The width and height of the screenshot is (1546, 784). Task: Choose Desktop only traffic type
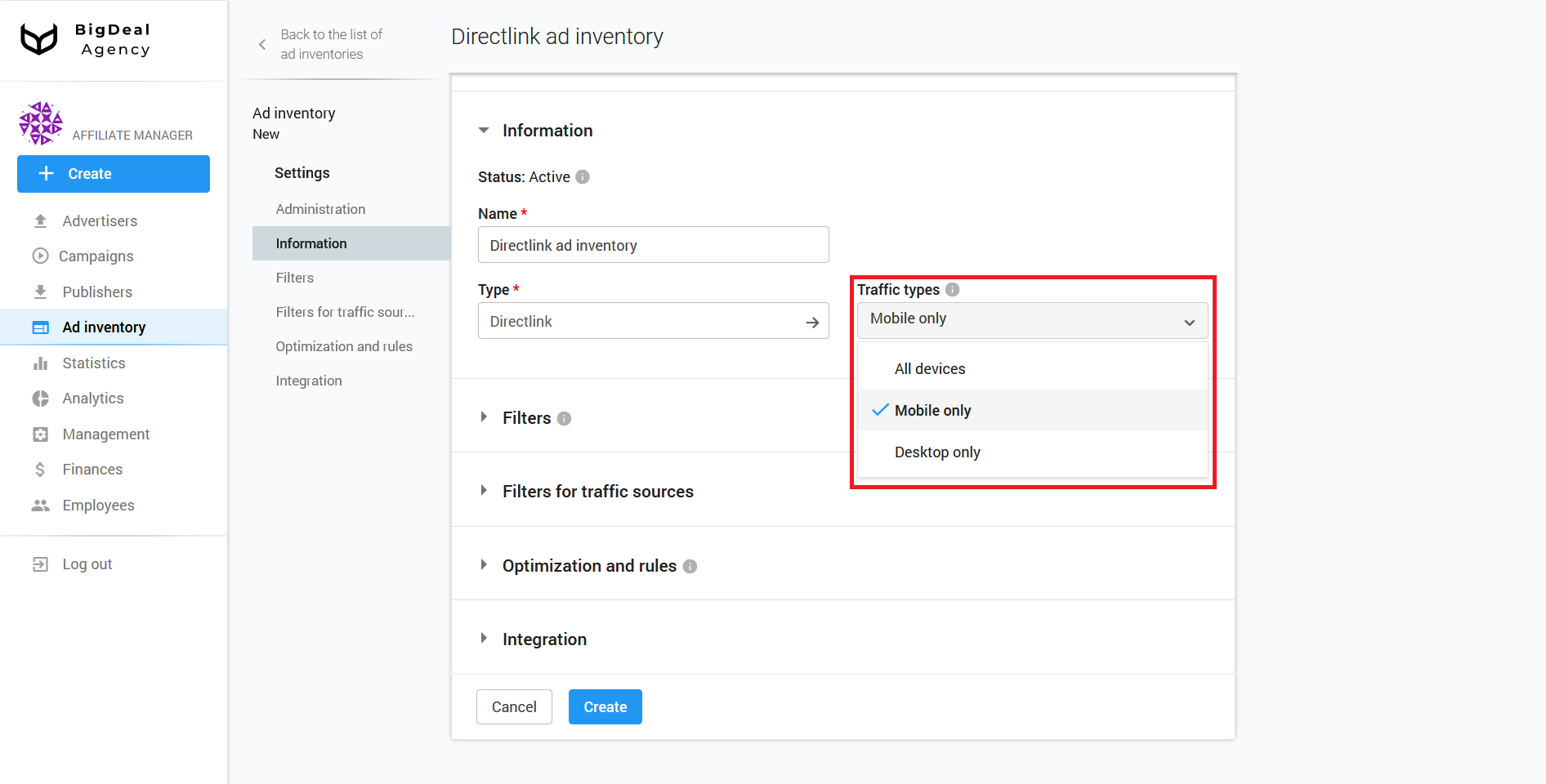[x=936, y=452]
